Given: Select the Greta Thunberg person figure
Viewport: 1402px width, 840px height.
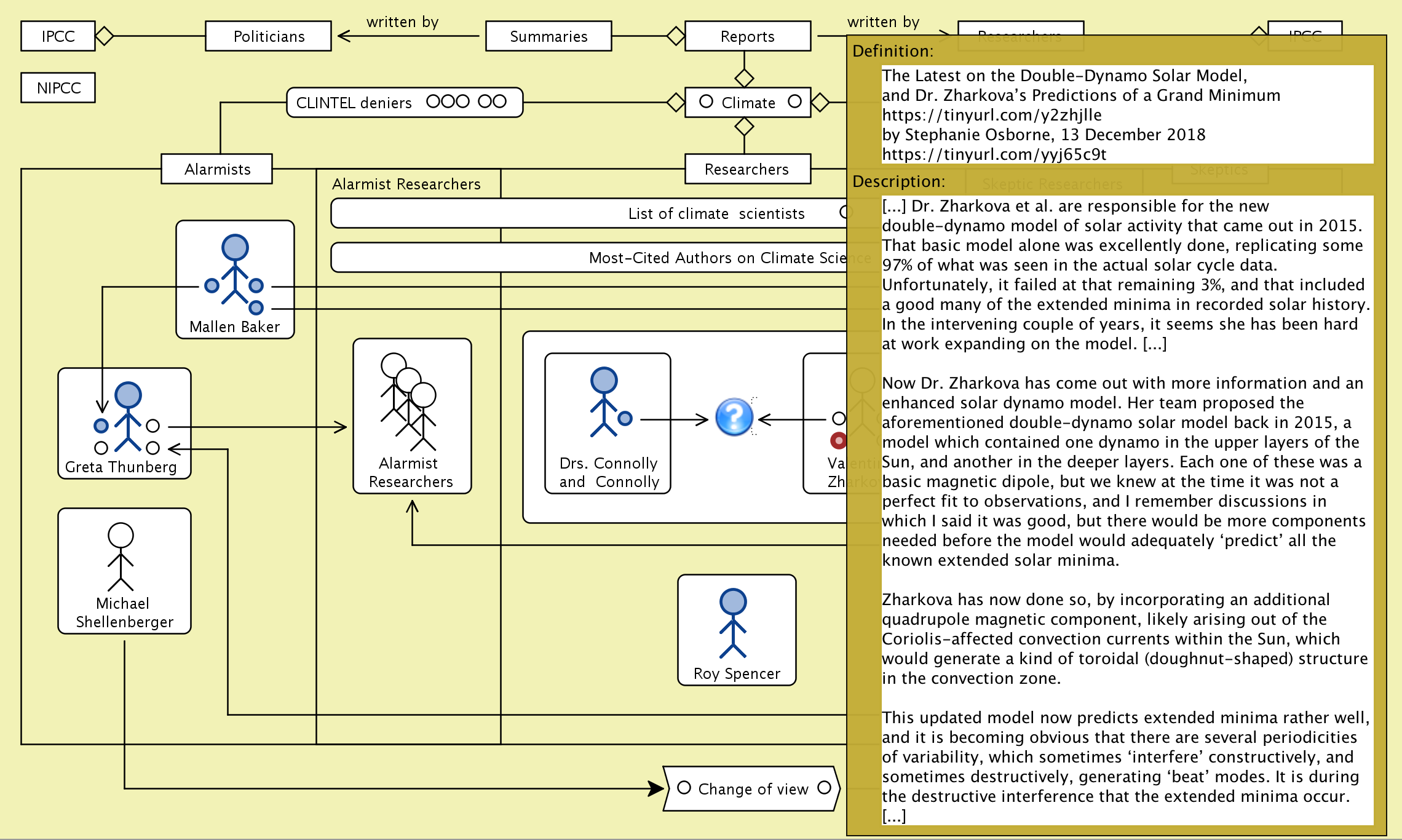Looking at the screenshot, I should click(x=128, y=417).
